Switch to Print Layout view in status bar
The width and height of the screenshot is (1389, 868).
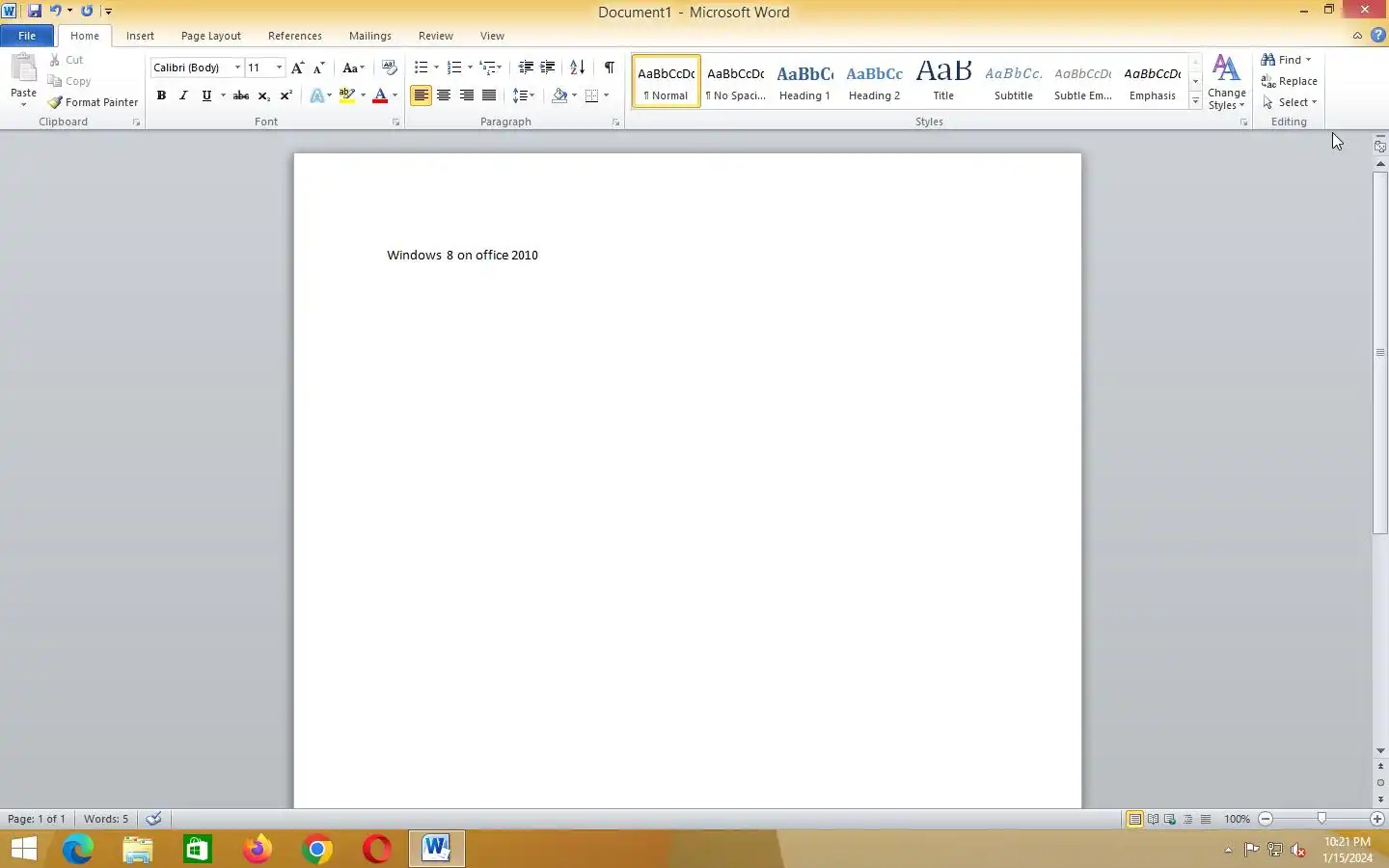coord(1135,819)
